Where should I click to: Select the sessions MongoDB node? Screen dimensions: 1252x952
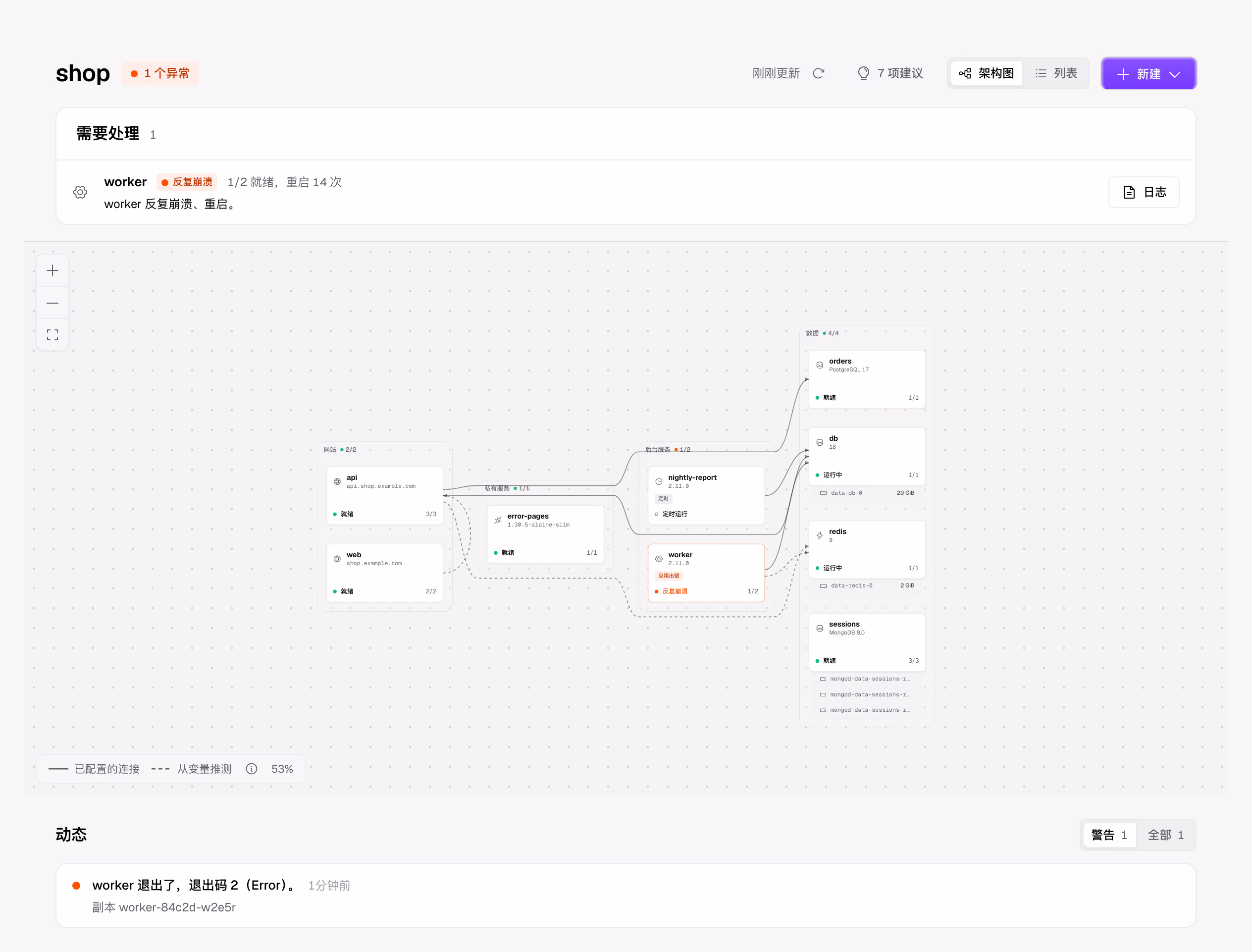(x=867, y=642)
